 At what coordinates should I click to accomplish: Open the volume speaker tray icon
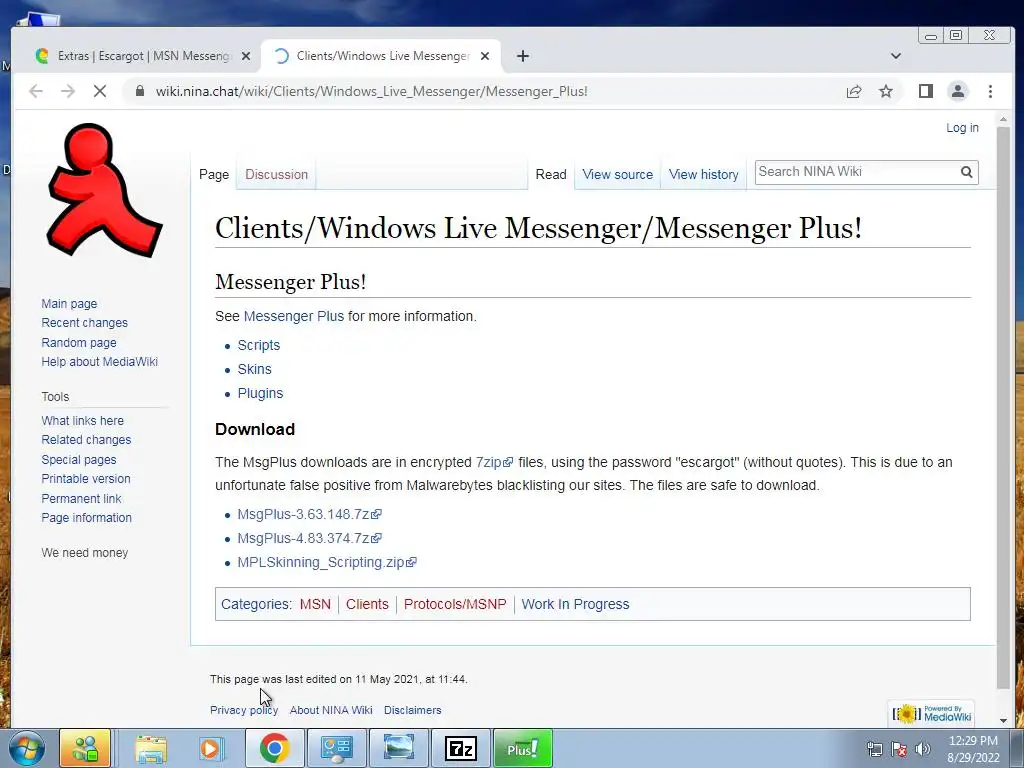(923, 748)
